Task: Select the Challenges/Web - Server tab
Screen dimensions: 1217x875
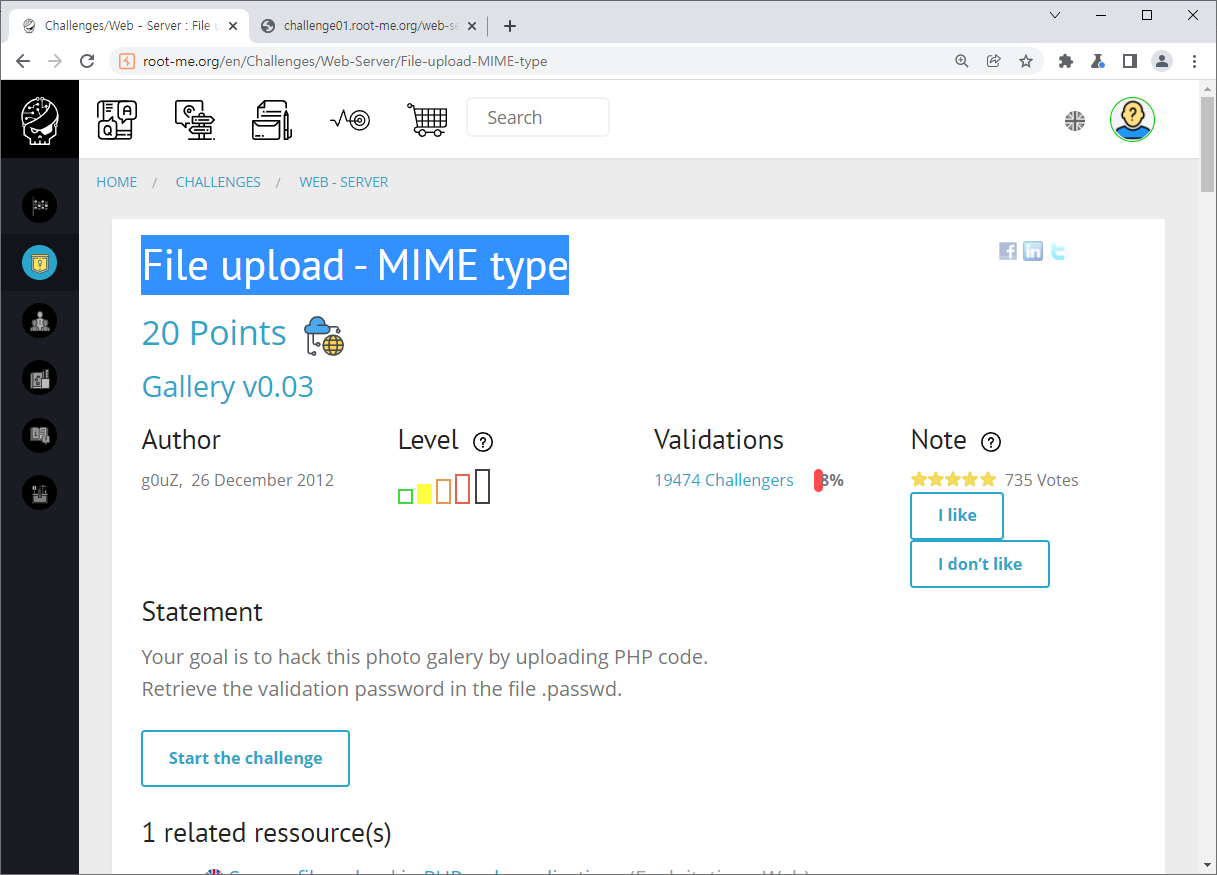Action: point(127,26)
